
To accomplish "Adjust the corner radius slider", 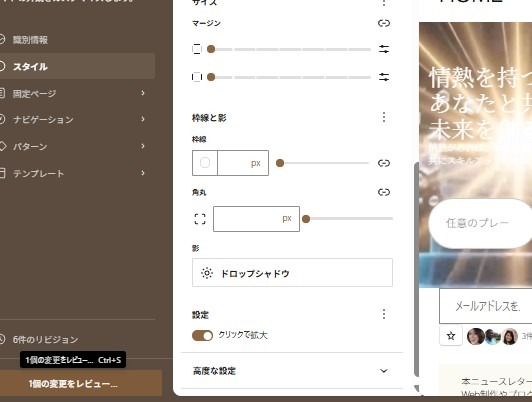I will click(347, 219).
